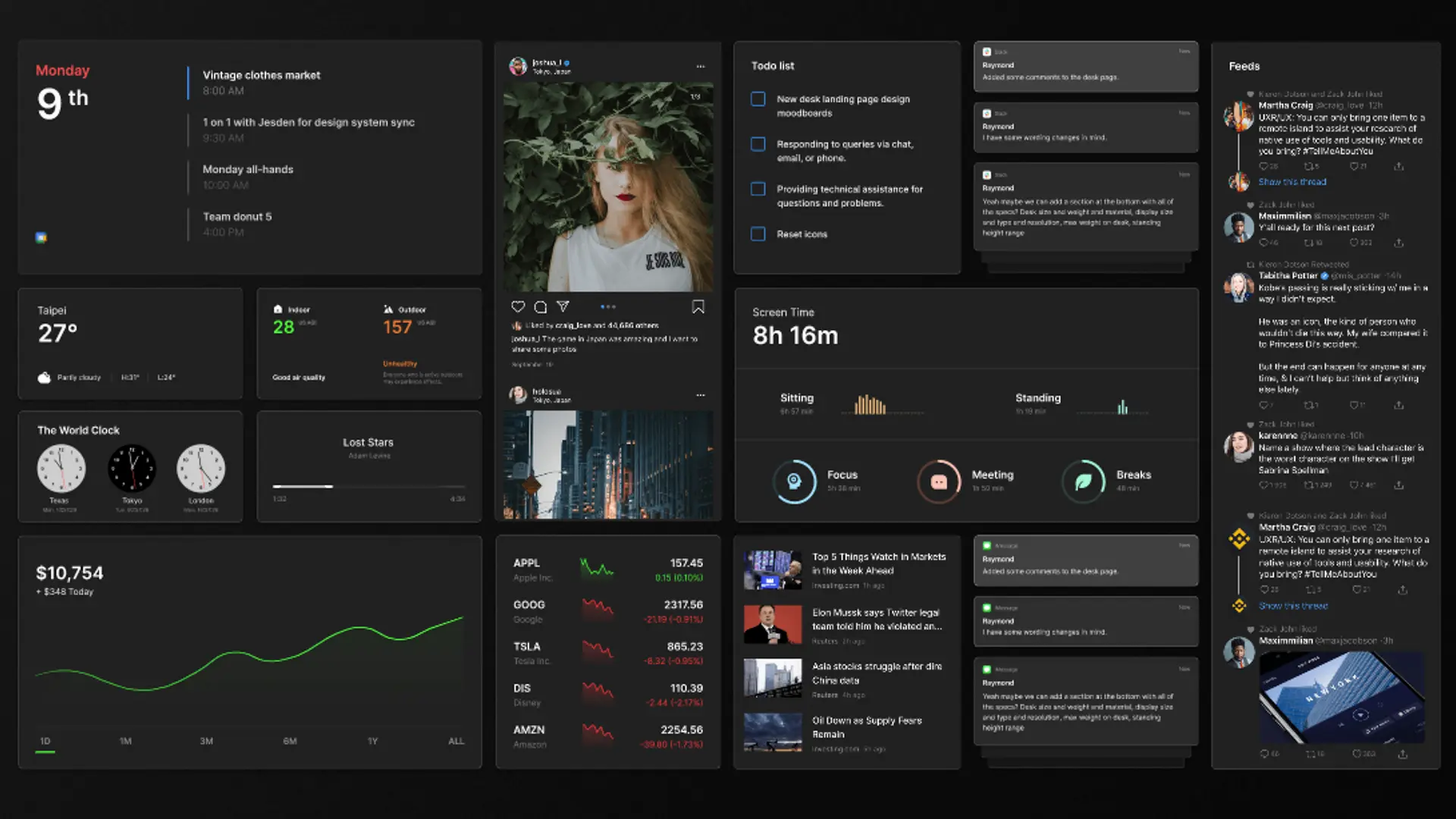Image resolution: width=1456 pixels, height=819 pixels.
Task: Click the heart like icon under photo
Action: pos(518,307)
